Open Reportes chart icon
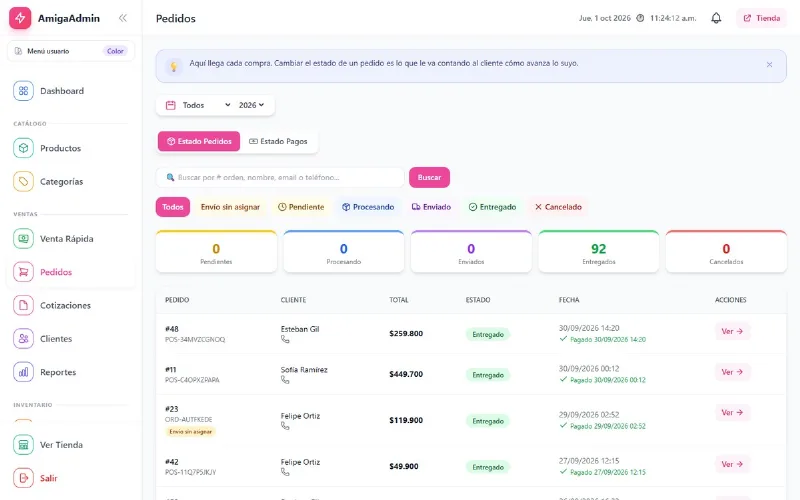 coord(23,372)
